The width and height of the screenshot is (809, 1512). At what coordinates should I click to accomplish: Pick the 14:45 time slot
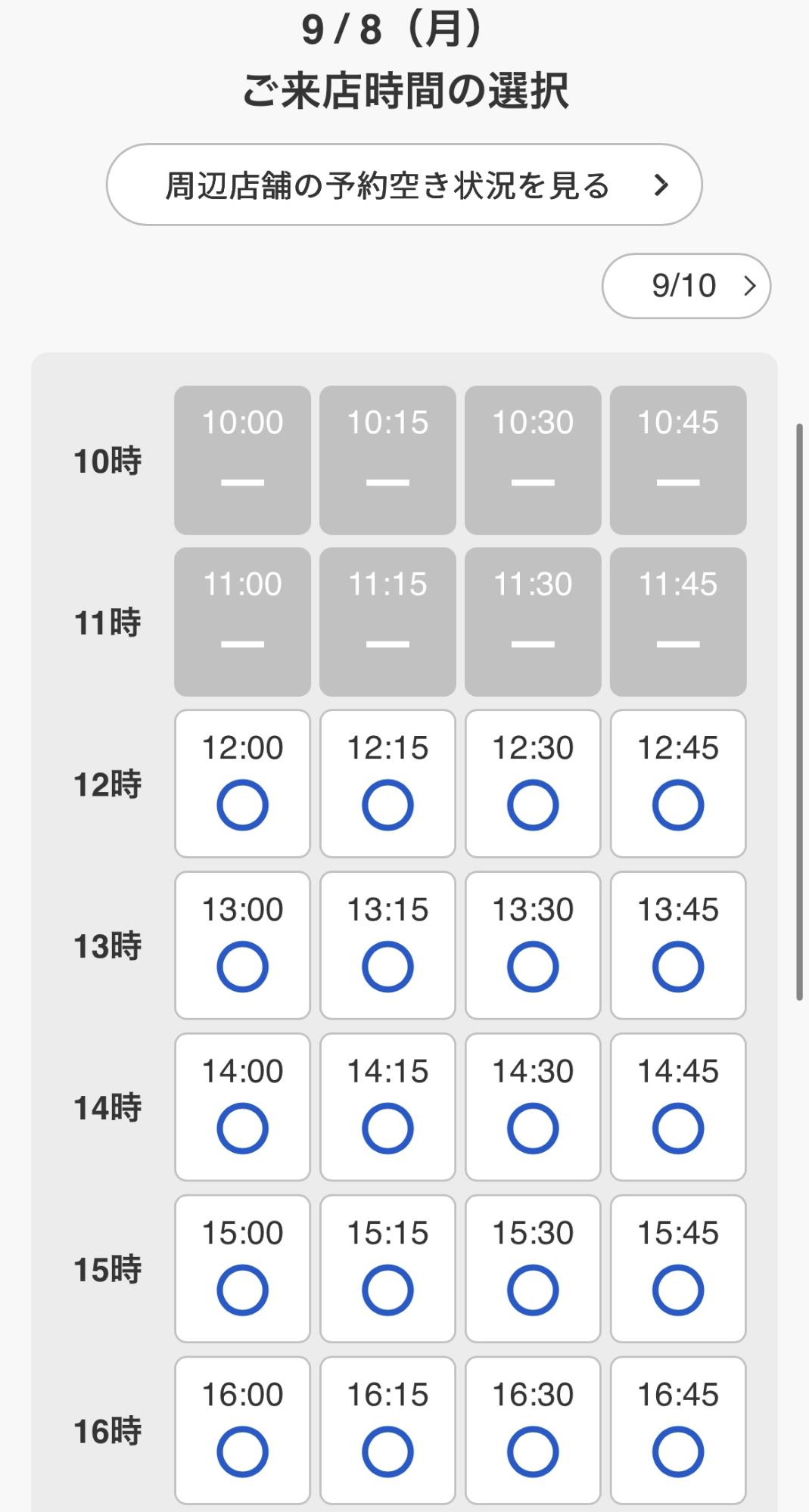[x=678, y=1107]
